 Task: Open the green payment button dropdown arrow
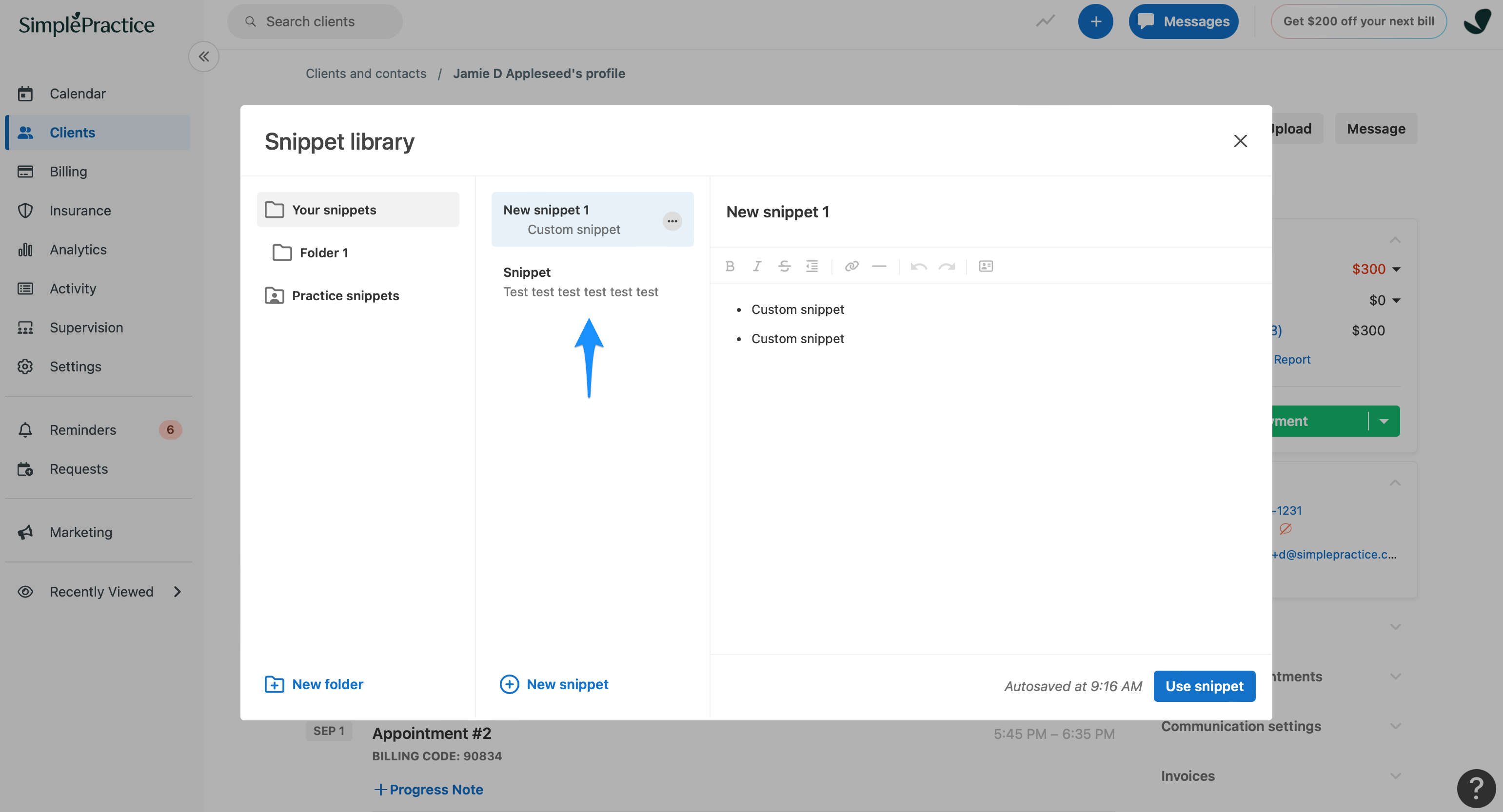[x=1384, y=421]
